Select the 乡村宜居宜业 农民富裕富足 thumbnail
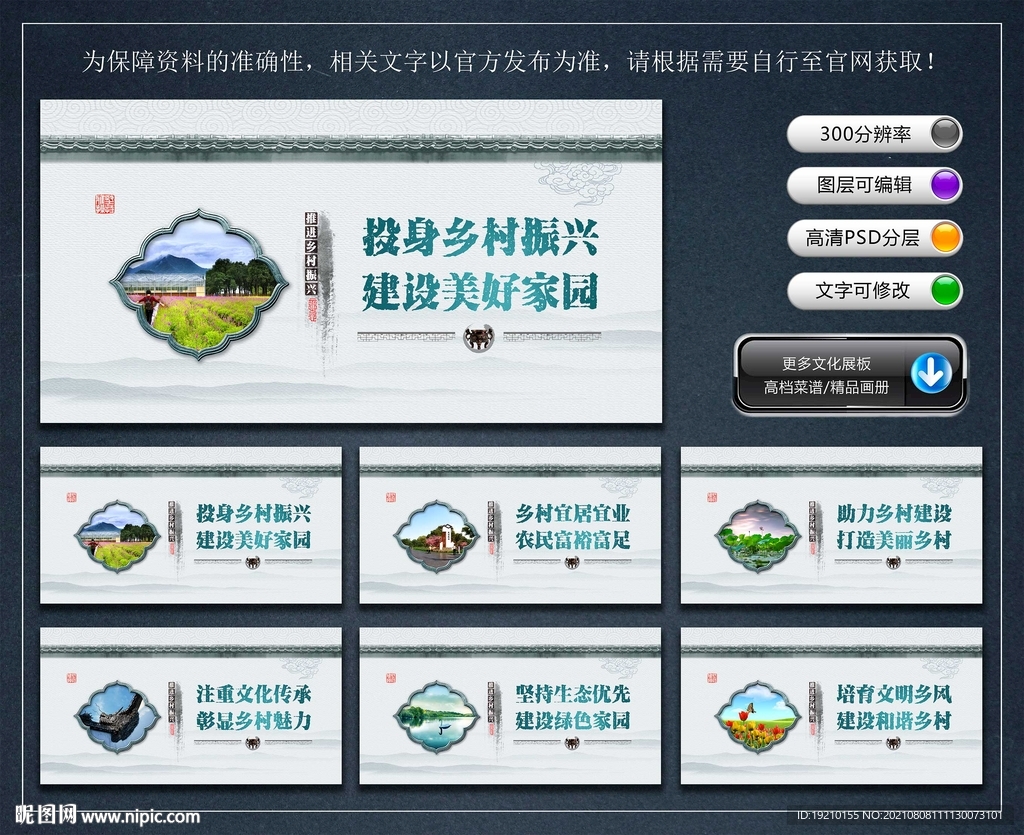 click(510, 526)
